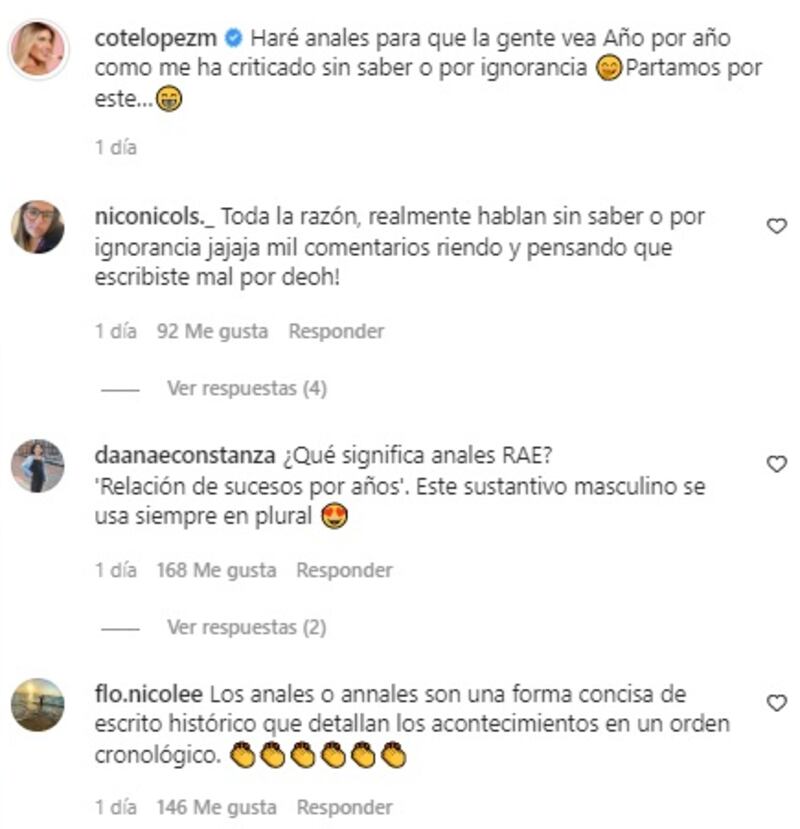Viewport: 800px width, 829px height.
Task: Reply to niconicols._ comment via Responder
Action: tap(336, 331)
